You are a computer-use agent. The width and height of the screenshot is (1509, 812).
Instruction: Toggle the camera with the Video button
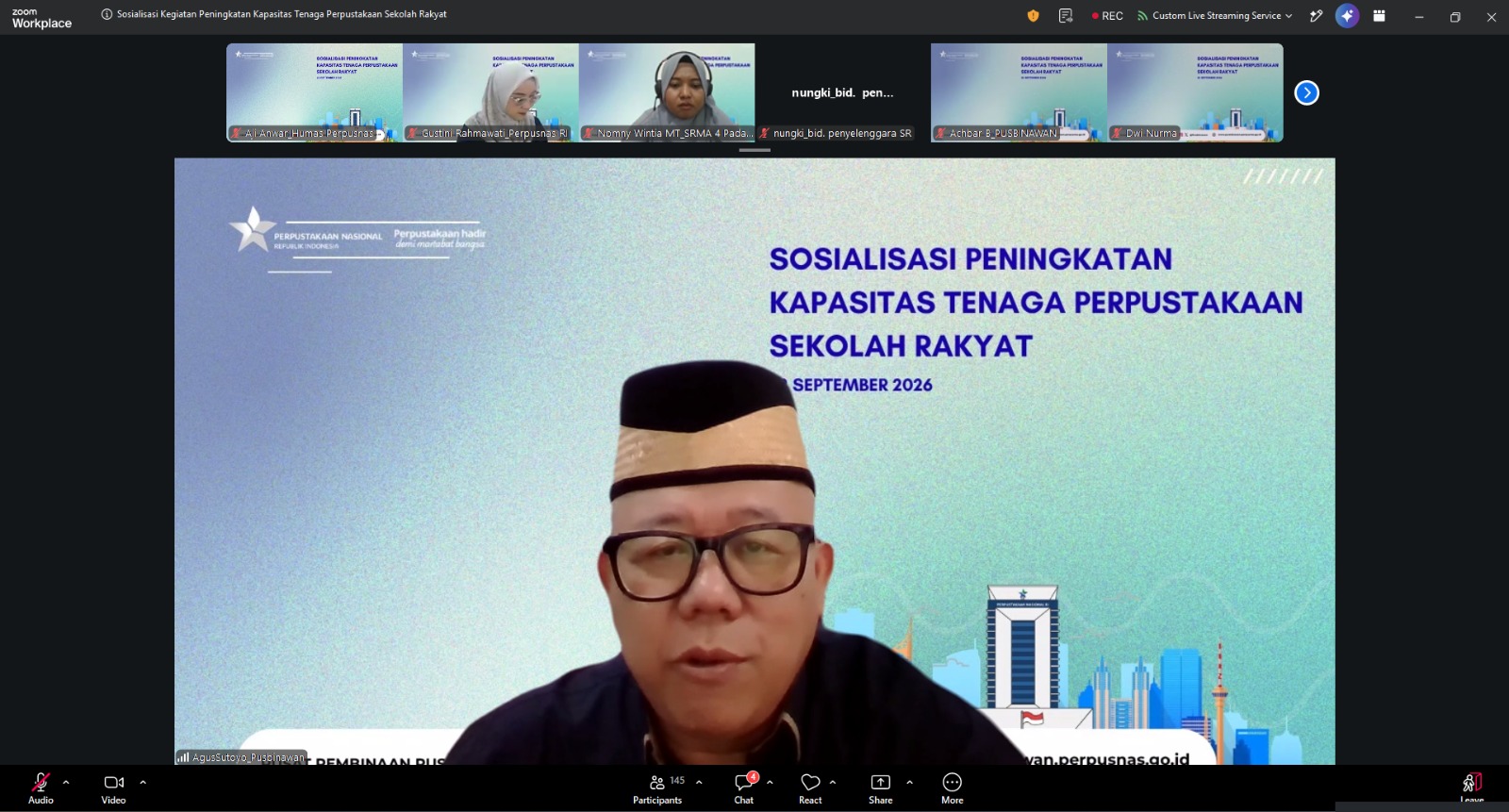pos(113,788)
